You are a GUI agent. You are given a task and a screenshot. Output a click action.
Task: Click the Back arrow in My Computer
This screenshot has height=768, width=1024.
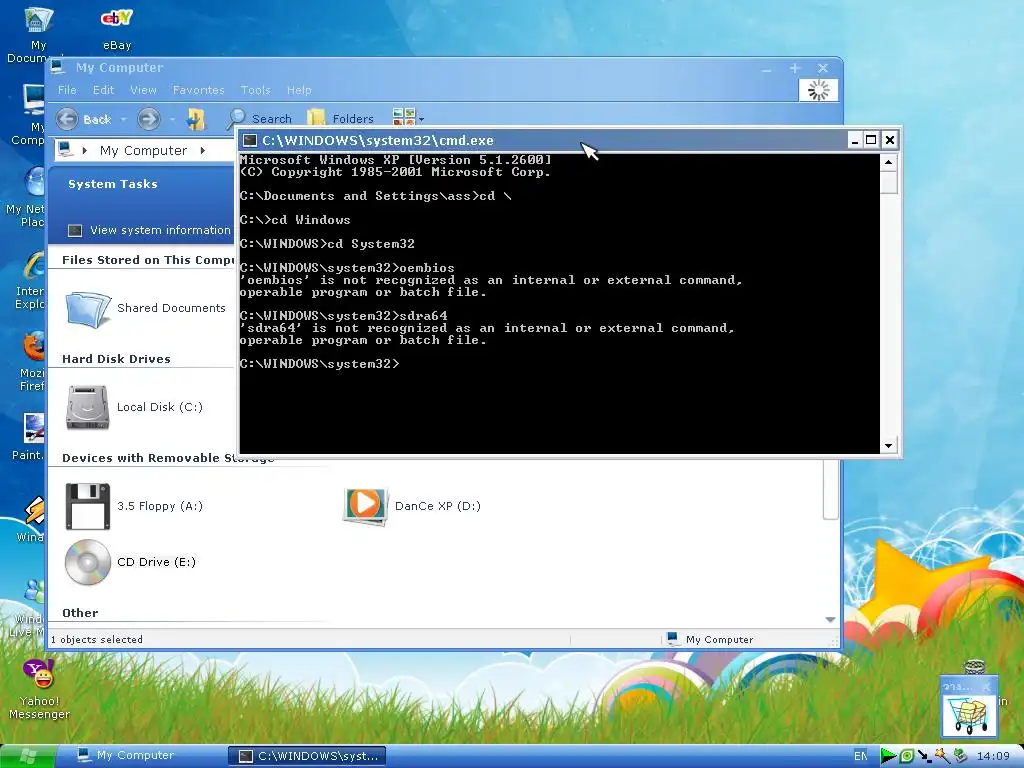click(67, 119)
